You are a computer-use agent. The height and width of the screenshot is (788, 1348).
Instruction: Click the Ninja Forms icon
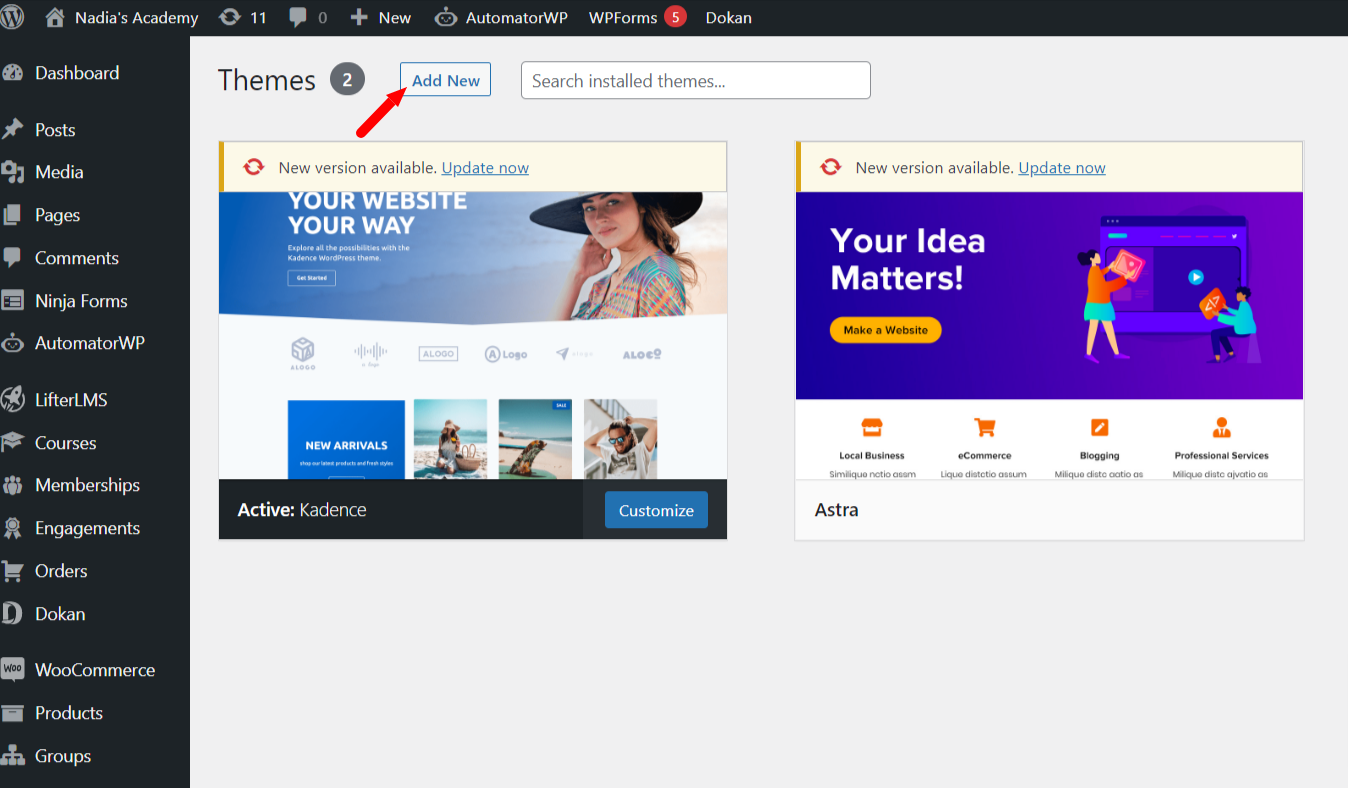[13, 301]
